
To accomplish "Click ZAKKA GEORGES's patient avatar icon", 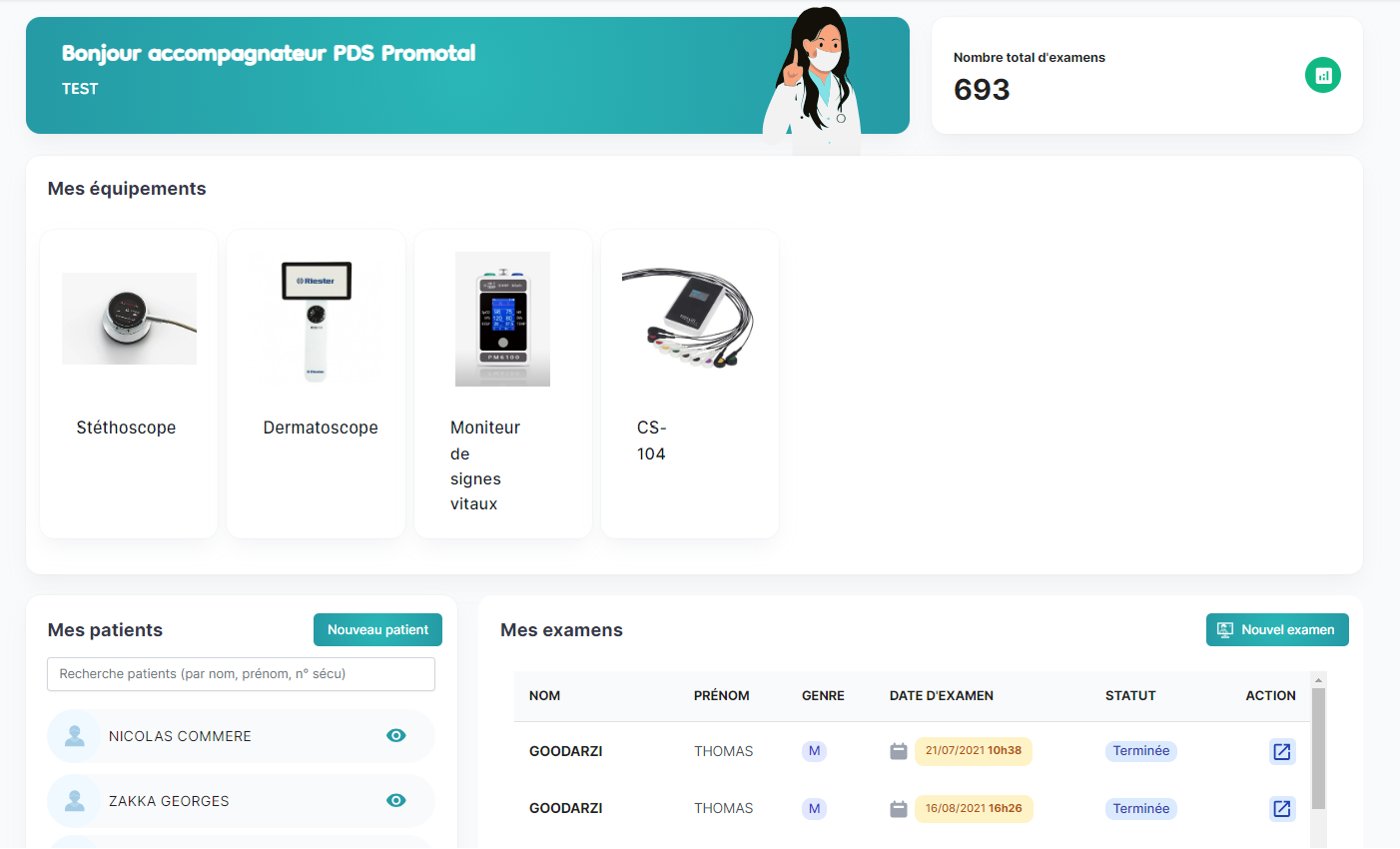I will (x=75, y=800).
